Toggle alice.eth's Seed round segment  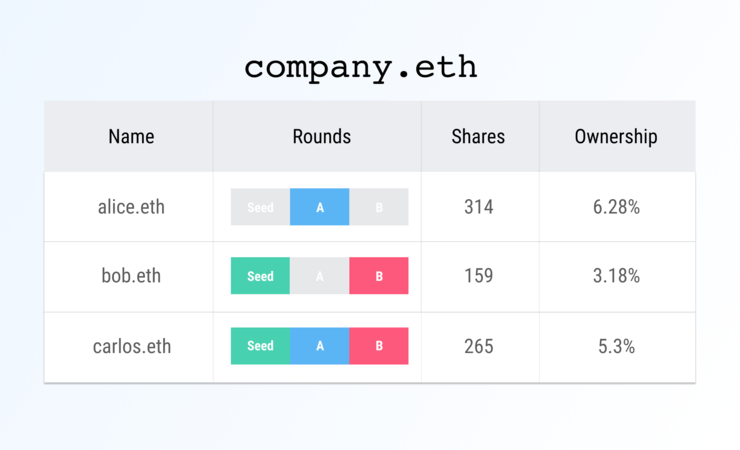tap(260, 207)
